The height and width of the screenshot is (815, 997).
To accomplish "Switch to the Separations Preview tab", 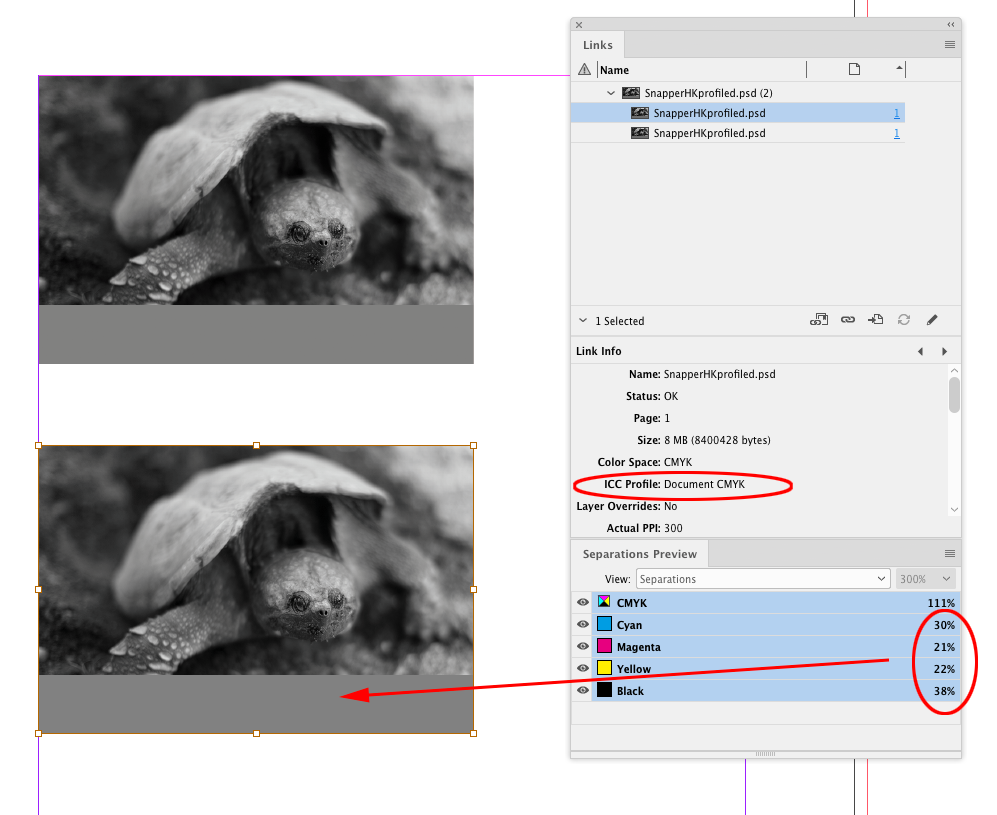I will [640, 554].
